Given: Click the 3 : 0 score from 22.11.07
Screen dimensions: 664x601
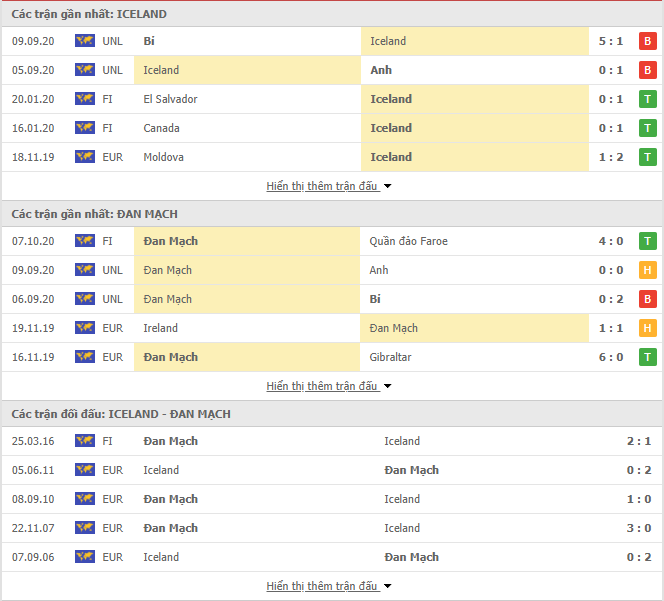Looking at the screenshot, I should tap(639, 528).
